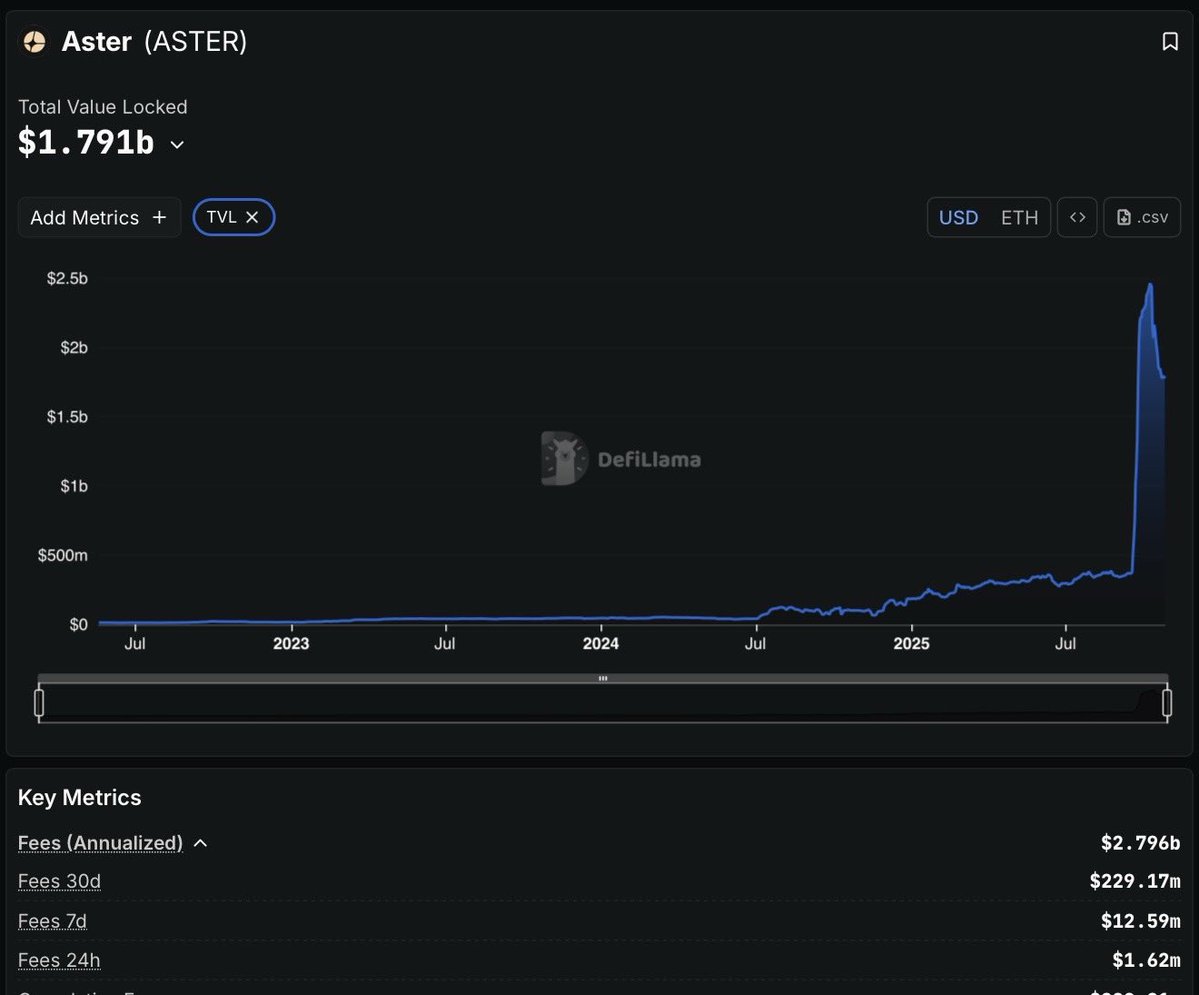Click the 2025 x-axis label
This screenshot has width=1199, height=995.
911,643
